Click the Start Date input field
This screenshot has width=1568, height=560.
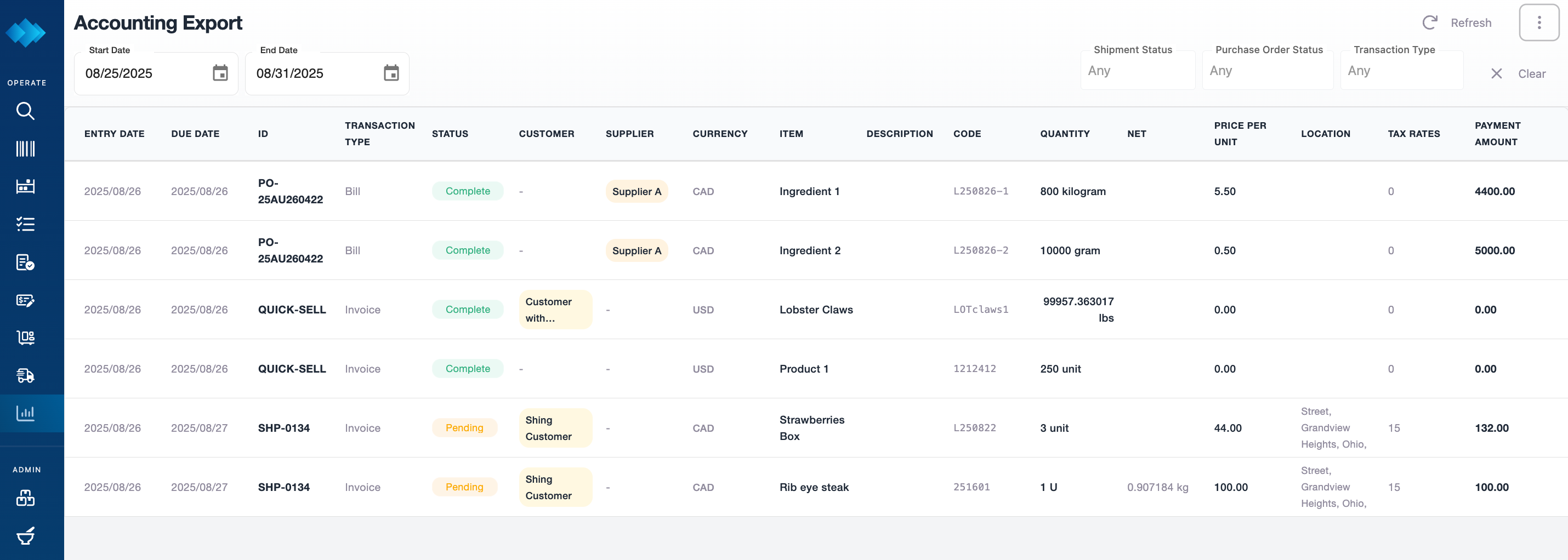pyautogui.click(x=144, y=73)
